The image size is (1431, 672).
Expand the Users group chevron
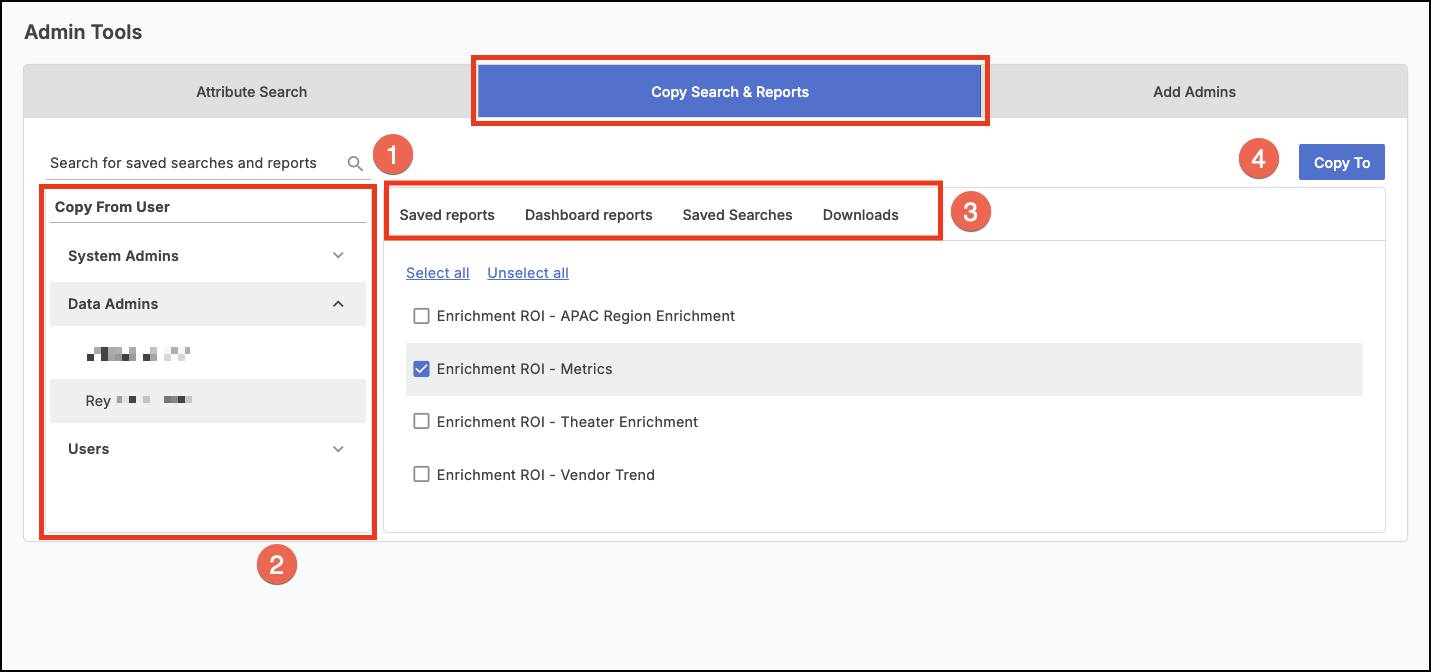pyautogui.click(x=338, y=449)
